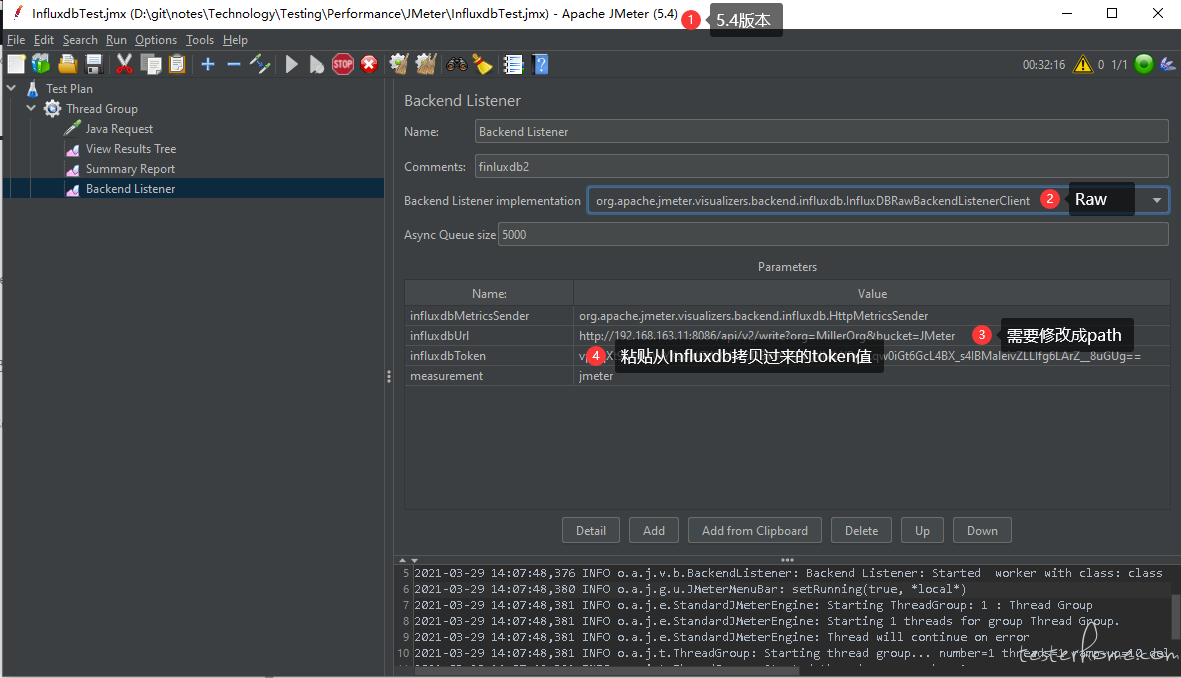Viewport: 1181px width, 678px height.
Task: Click the Delete button
Action: [861, 530]
